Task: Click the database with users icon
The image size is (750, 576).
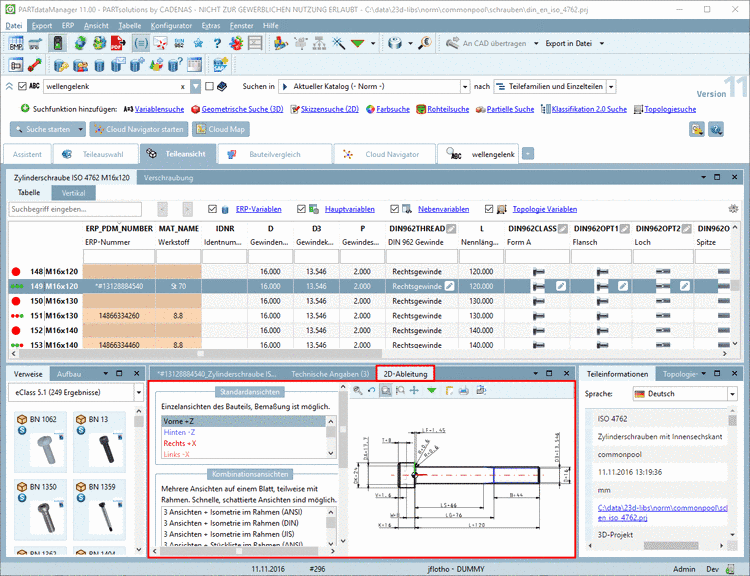Action: [x=80, y=64]
